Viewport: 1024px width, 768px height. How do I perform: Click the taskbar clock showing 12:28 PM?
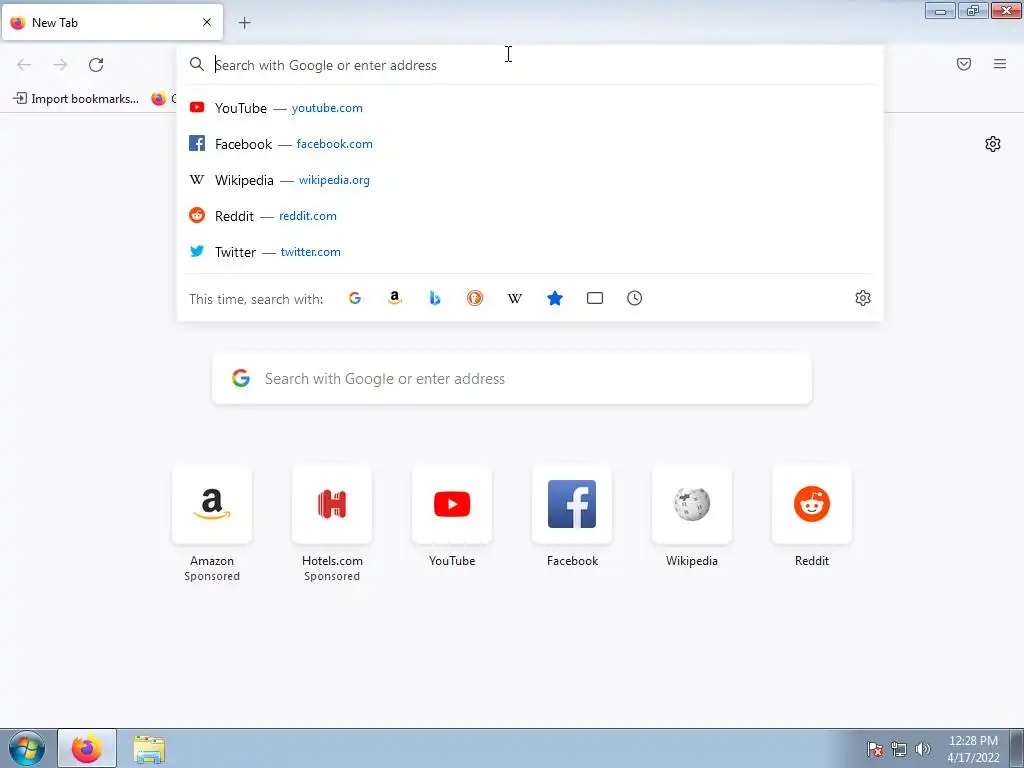coord(973,749)
